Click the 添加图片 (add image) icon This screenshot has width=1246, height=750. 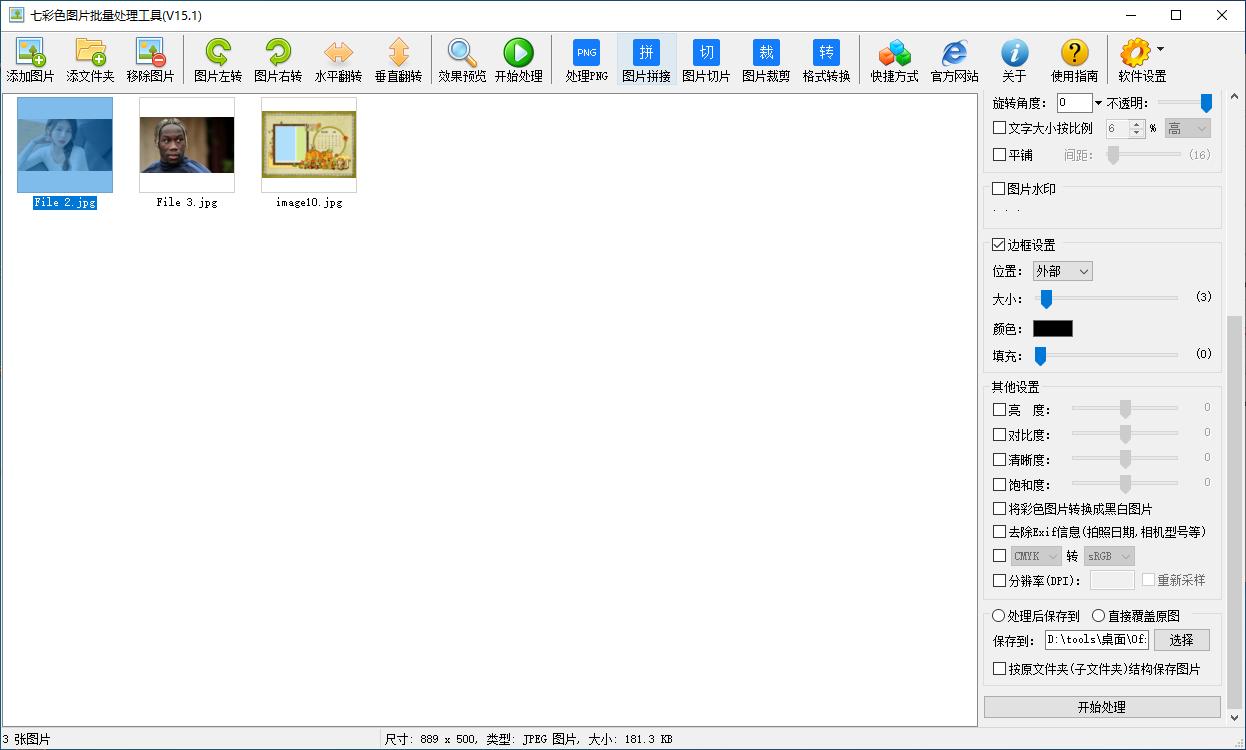point(30,53)
